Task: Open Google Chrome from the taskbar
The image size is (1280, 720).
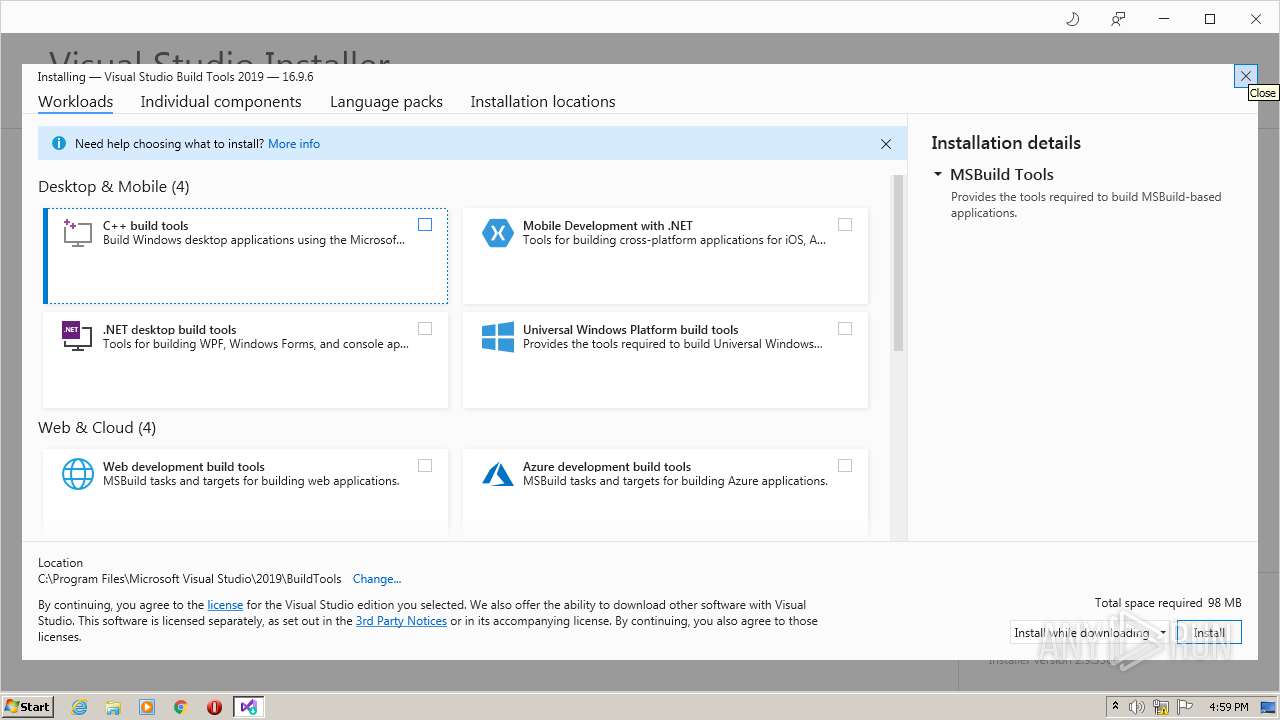Action: click(x=181, y=707)
